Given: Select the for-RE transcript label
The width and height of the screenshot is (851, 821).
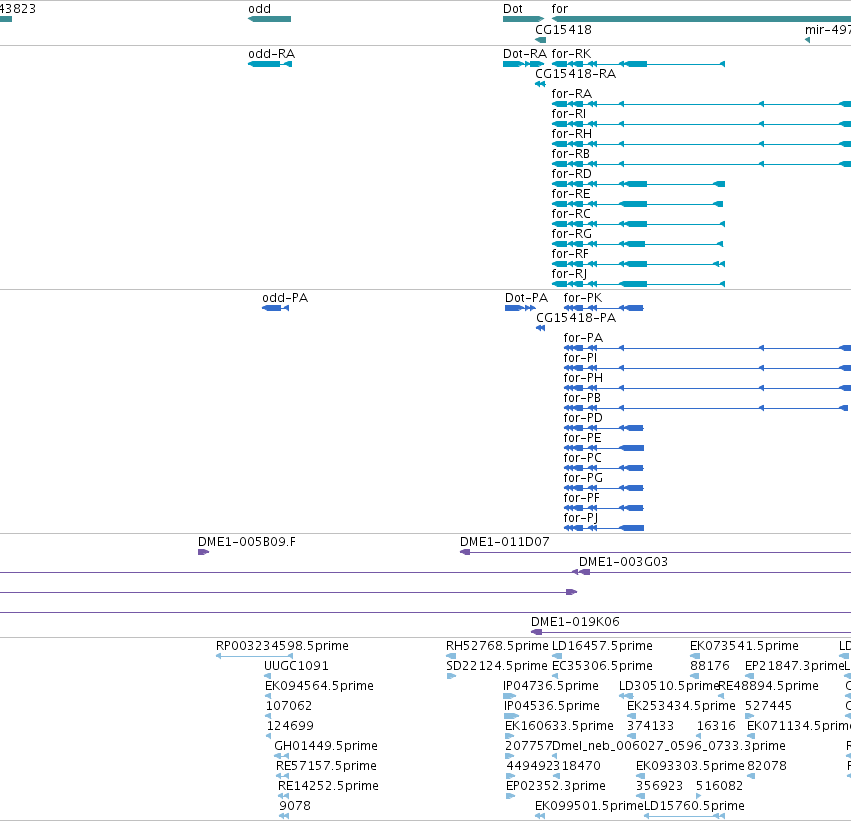Looking at the screenshot, I should (570, 194).
